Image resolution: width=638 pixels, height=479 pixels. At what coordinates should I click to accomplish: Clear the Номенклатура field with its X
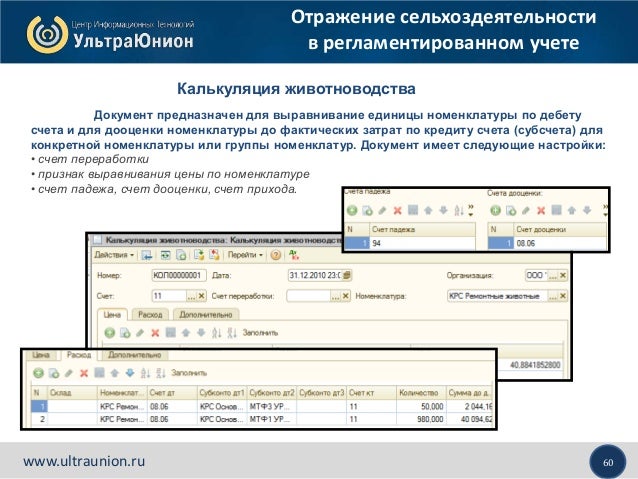[563, 296]
